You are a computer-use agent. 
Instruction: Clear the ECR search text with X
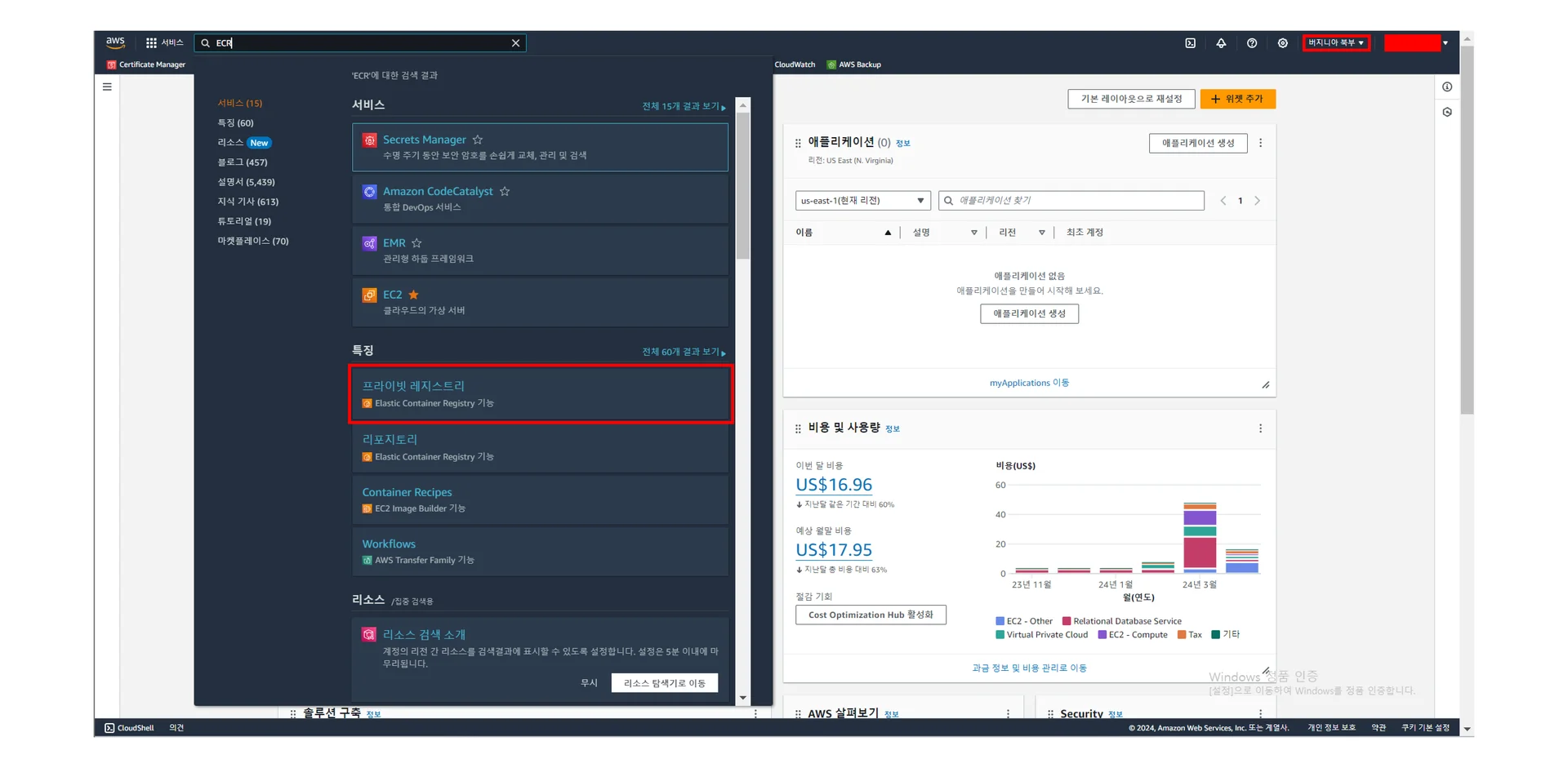point(515,43)
